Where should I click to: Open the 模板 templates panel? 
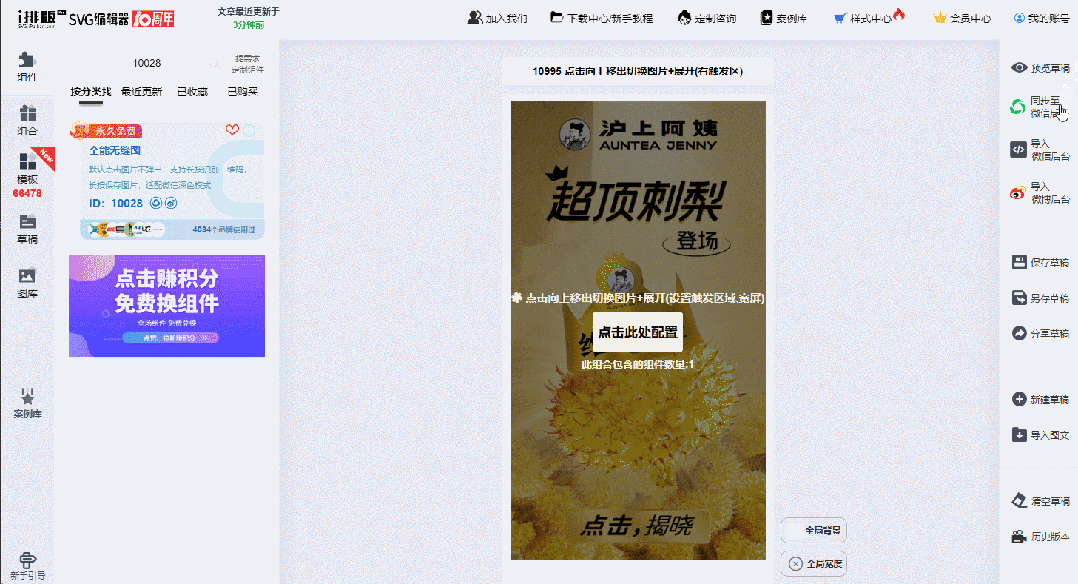click(x=27, y=175)
